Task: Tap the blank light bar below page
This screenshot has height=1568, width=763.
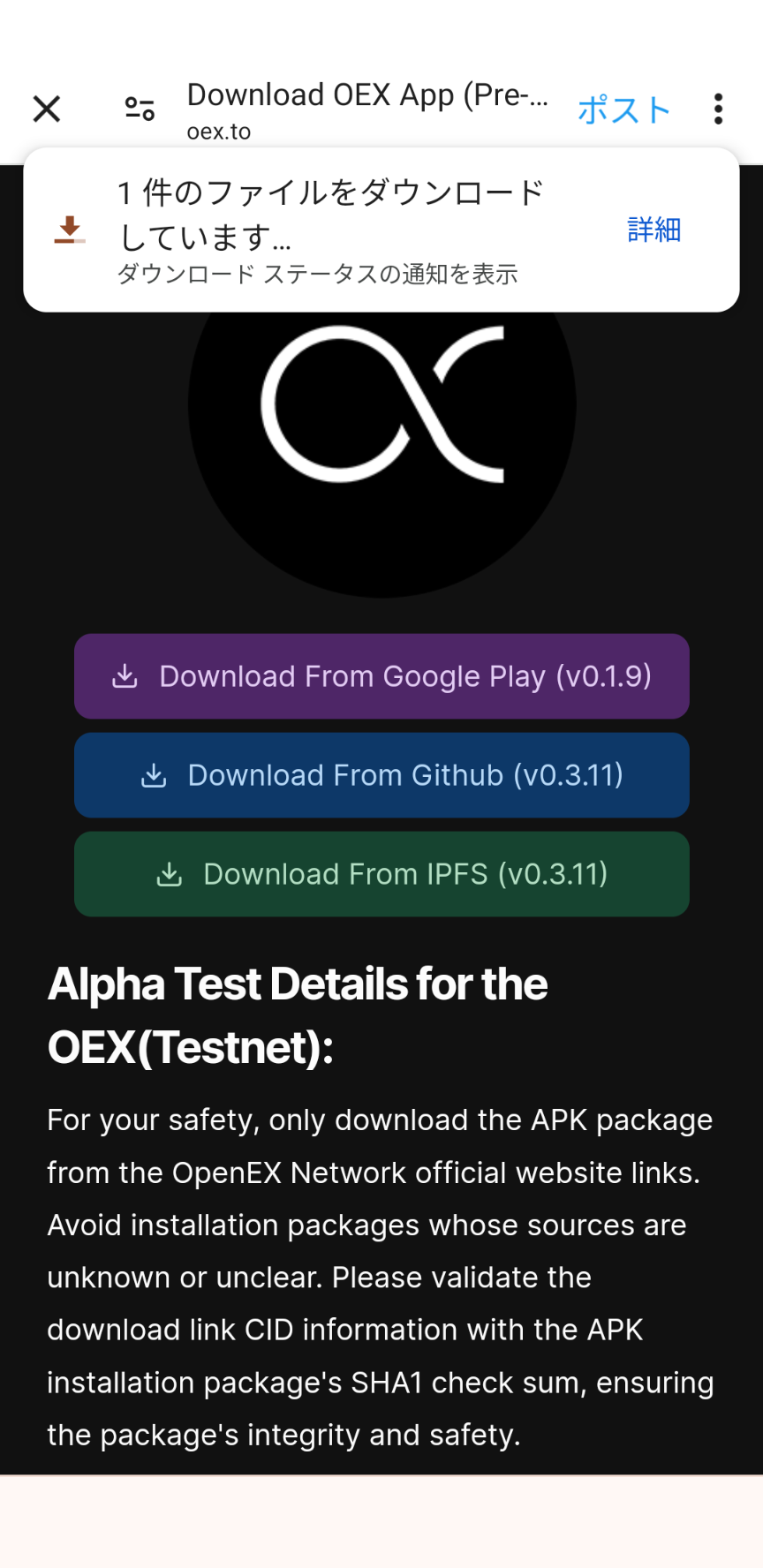Action: pyautogui.click(x=381, y=1521)
